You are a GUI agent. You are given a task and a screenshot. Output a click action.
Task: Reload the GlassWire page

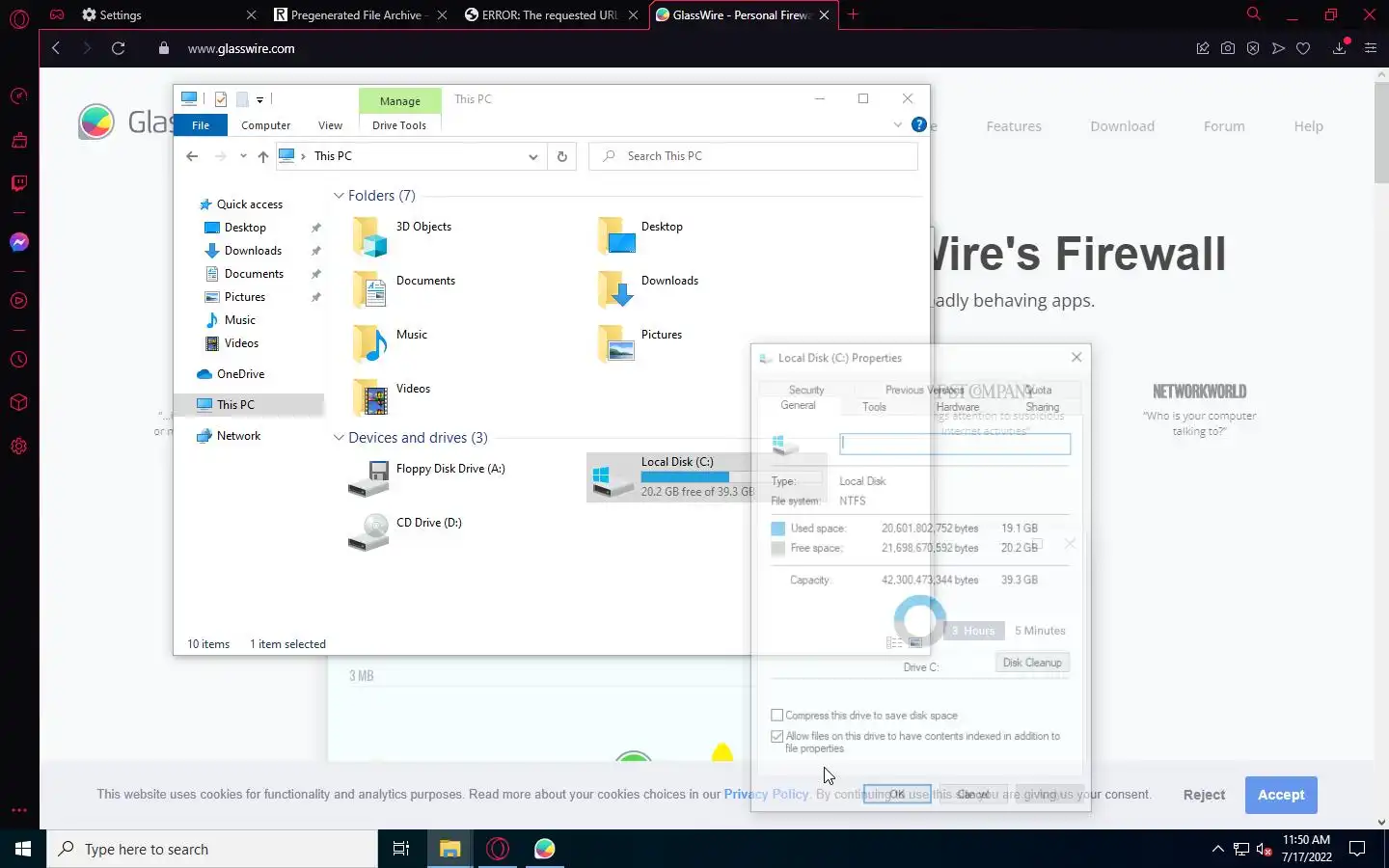click(x=119, y=48)
